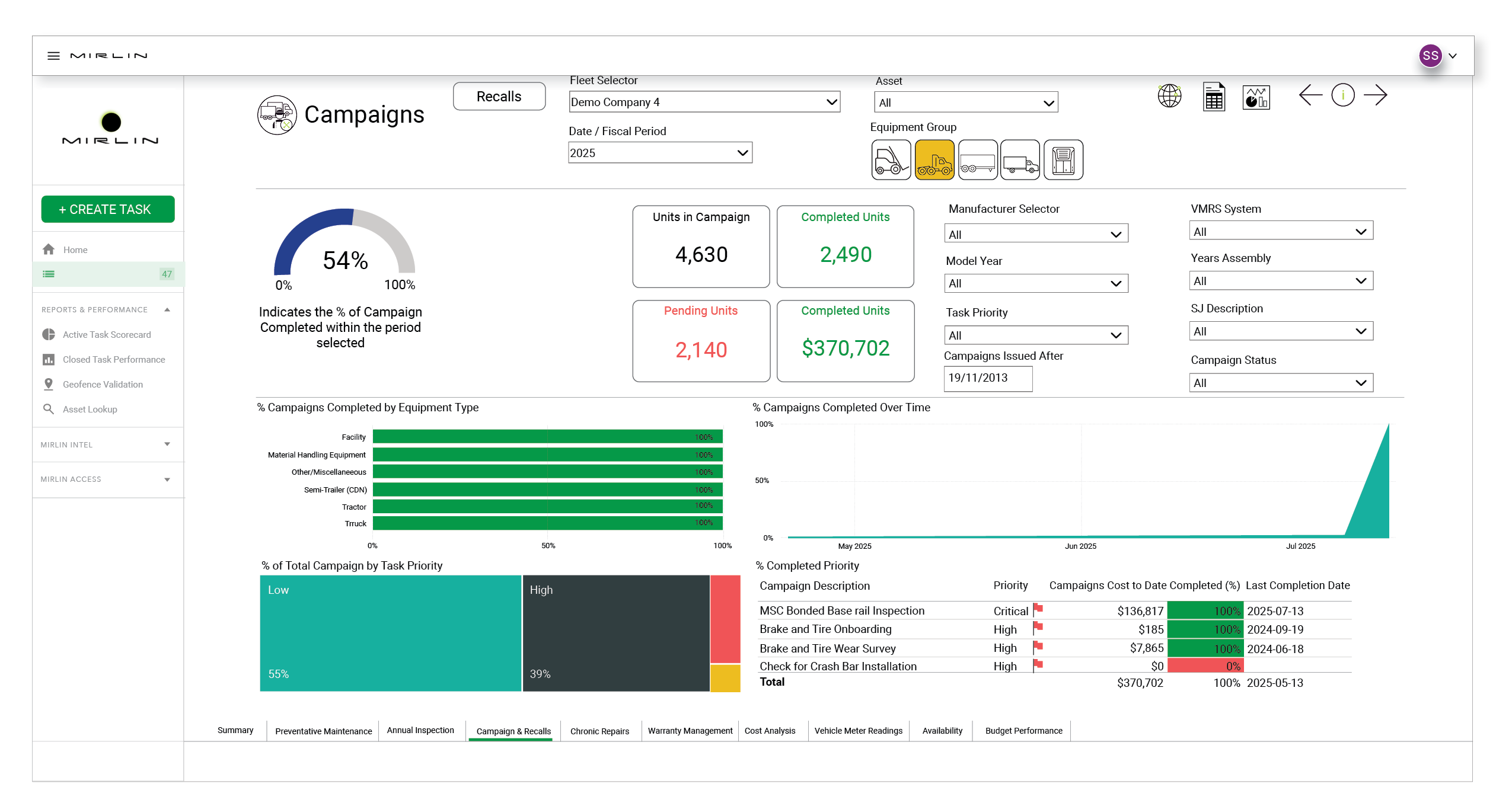Image resolution: width=1512 pixels, height=806 pixels.
Task: Go to next page with right arrow
Action: pyautogui.click(x=1375, y=95)
